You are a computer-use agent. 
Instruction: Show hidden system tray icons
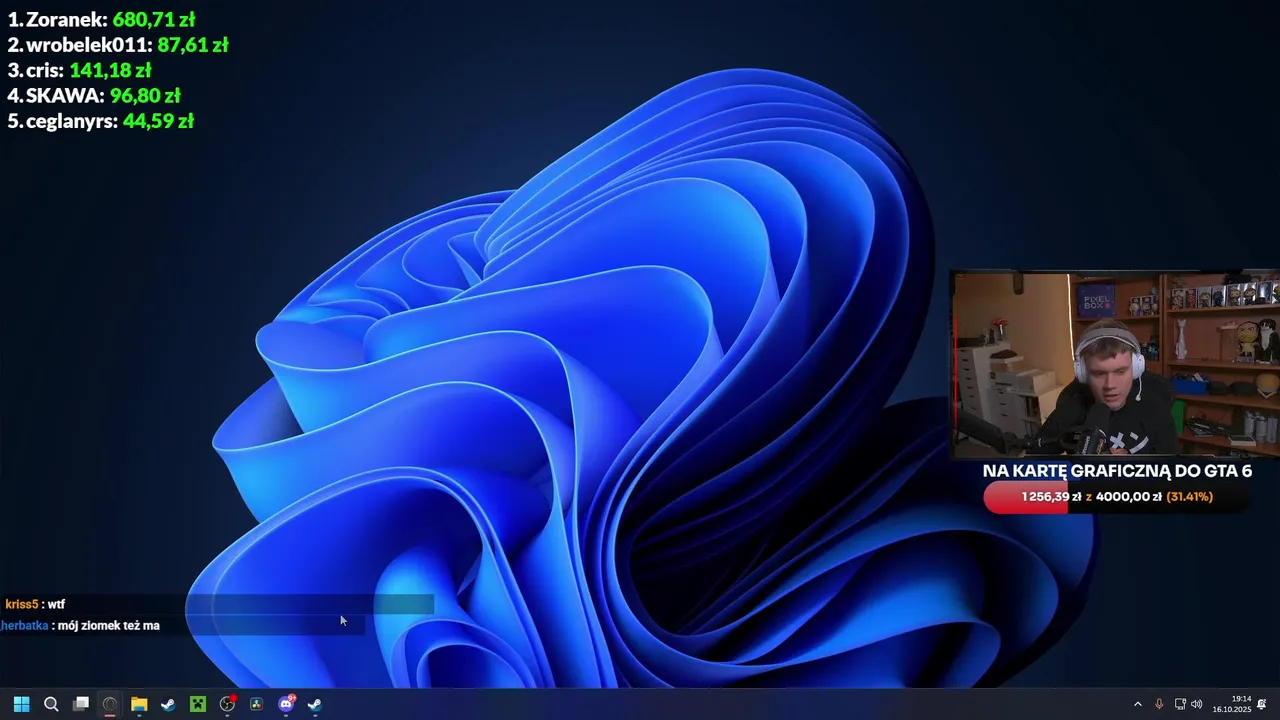(1137, 704)
